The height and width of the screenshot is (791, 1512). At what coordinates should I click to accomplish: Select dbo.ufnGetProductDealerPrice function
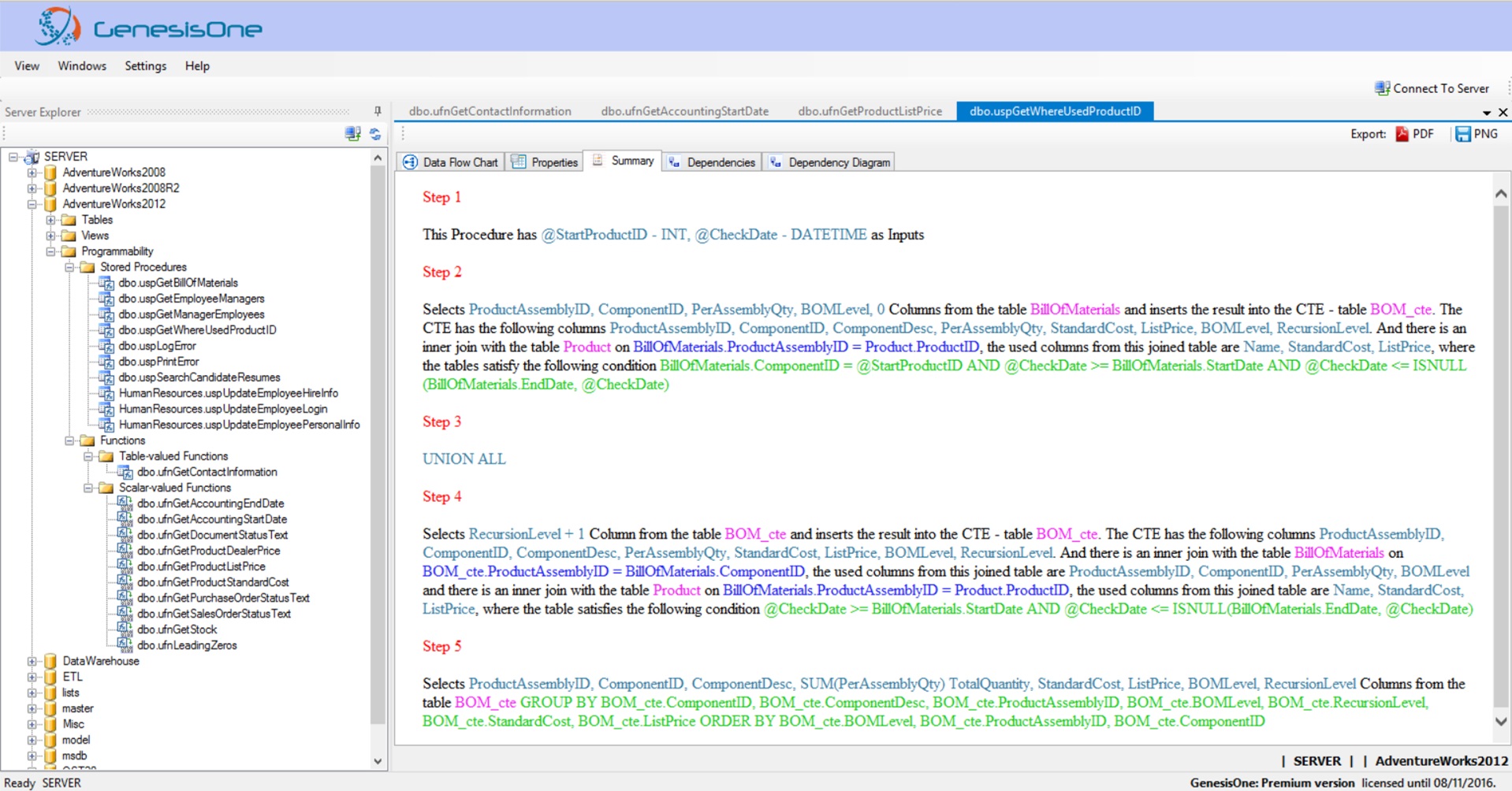coord(208,551)
